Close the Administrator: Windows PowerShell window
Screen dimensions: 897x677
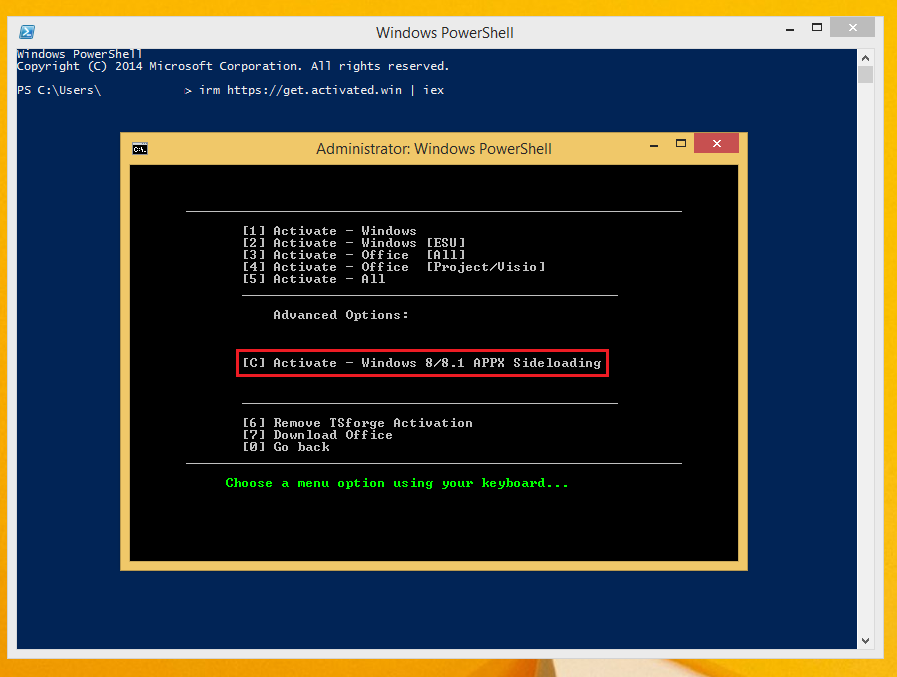716,143
